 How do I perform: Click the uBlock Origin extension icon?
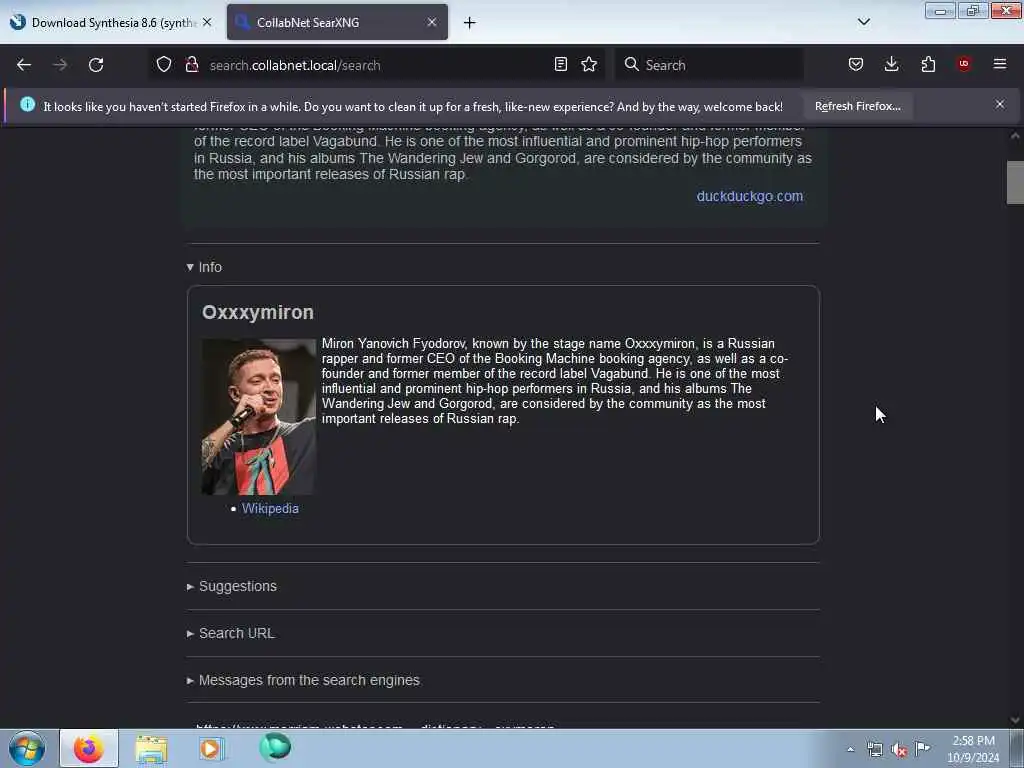point(964,64)
